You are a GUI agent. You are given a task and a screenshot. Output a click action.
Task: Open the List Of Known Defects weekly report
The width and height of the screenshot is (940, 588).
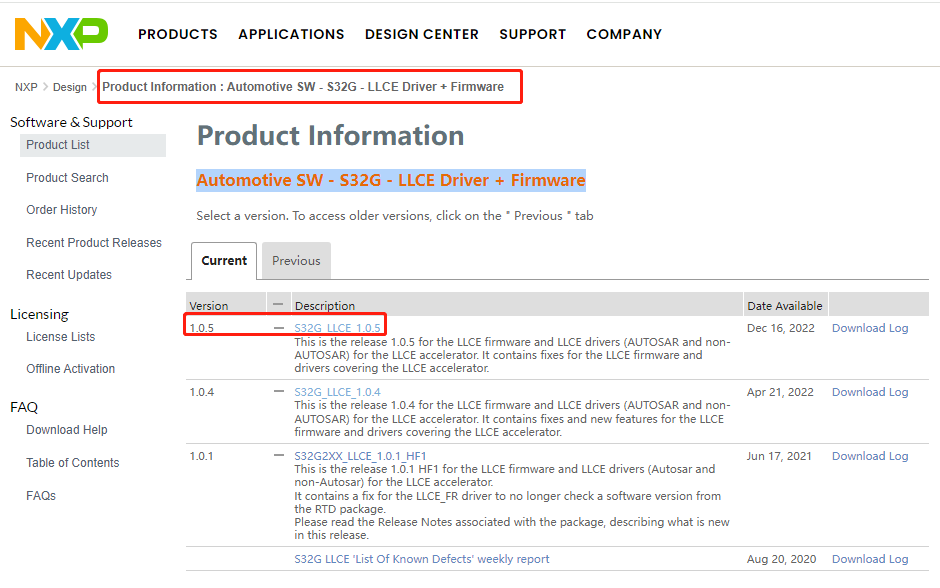[x=421, y=559]
